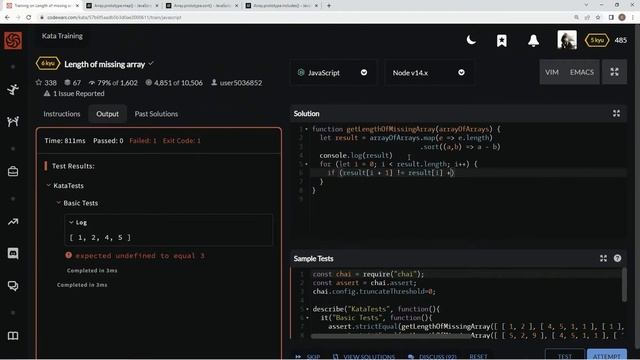The image size is (640, 360).
Task: Enable VIM editor mode
Action: click(x=551, y=72)
